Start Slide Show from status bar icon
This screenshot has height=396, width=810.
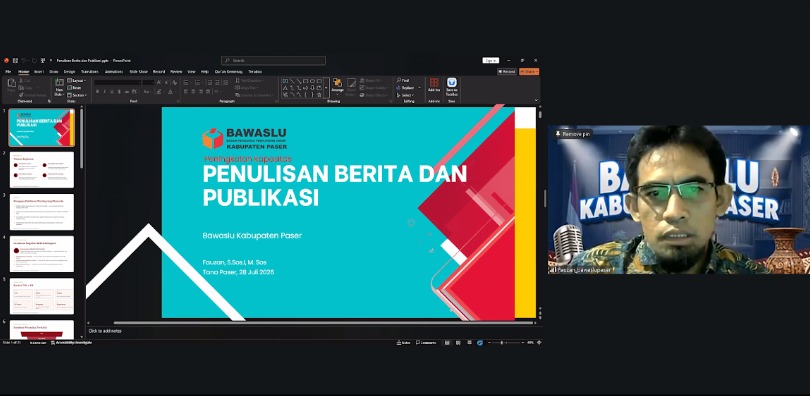point(479,342)
